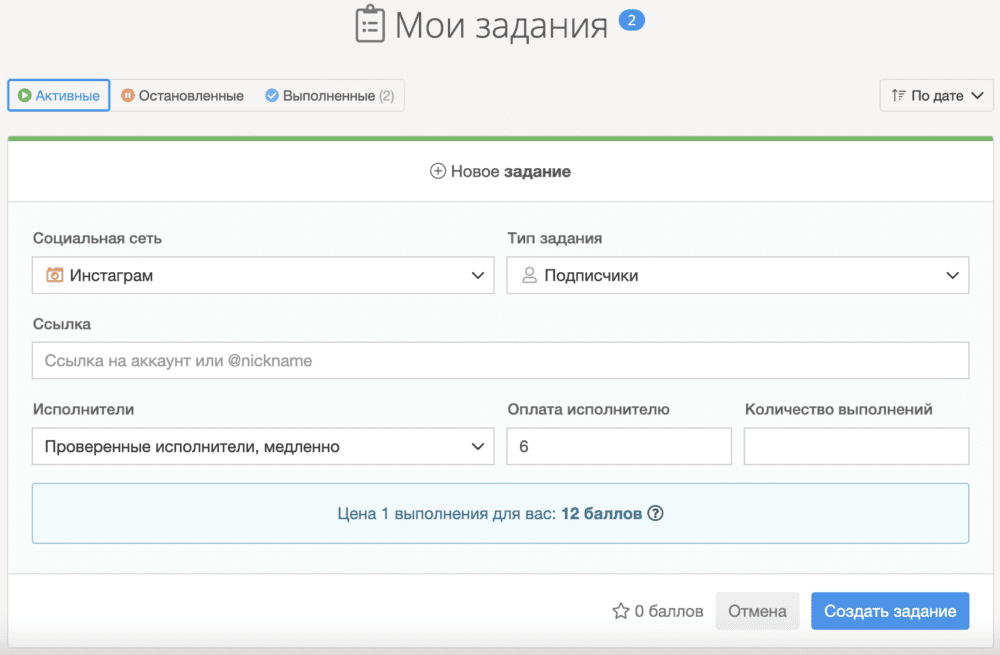
Task: Open the Тип задания Подписчики dropdown
Action: coord(737,276)
